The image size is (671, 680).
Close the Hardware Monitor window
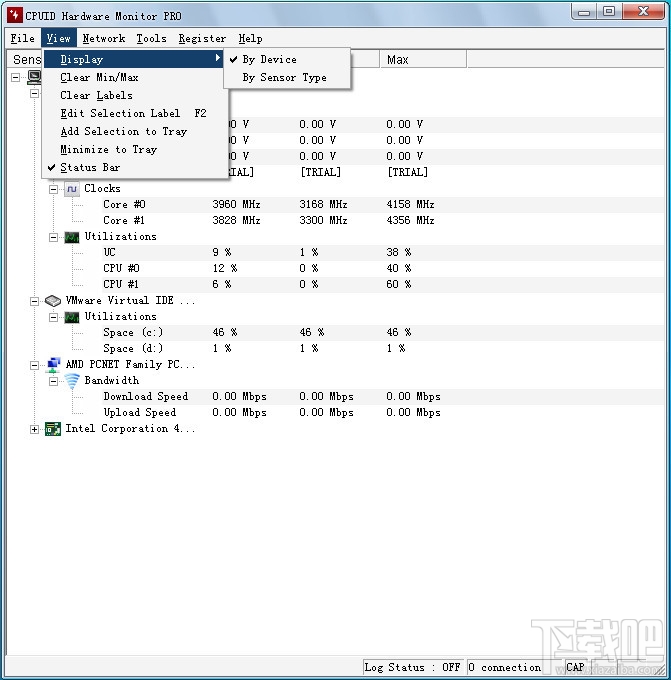tap(643, 12)
